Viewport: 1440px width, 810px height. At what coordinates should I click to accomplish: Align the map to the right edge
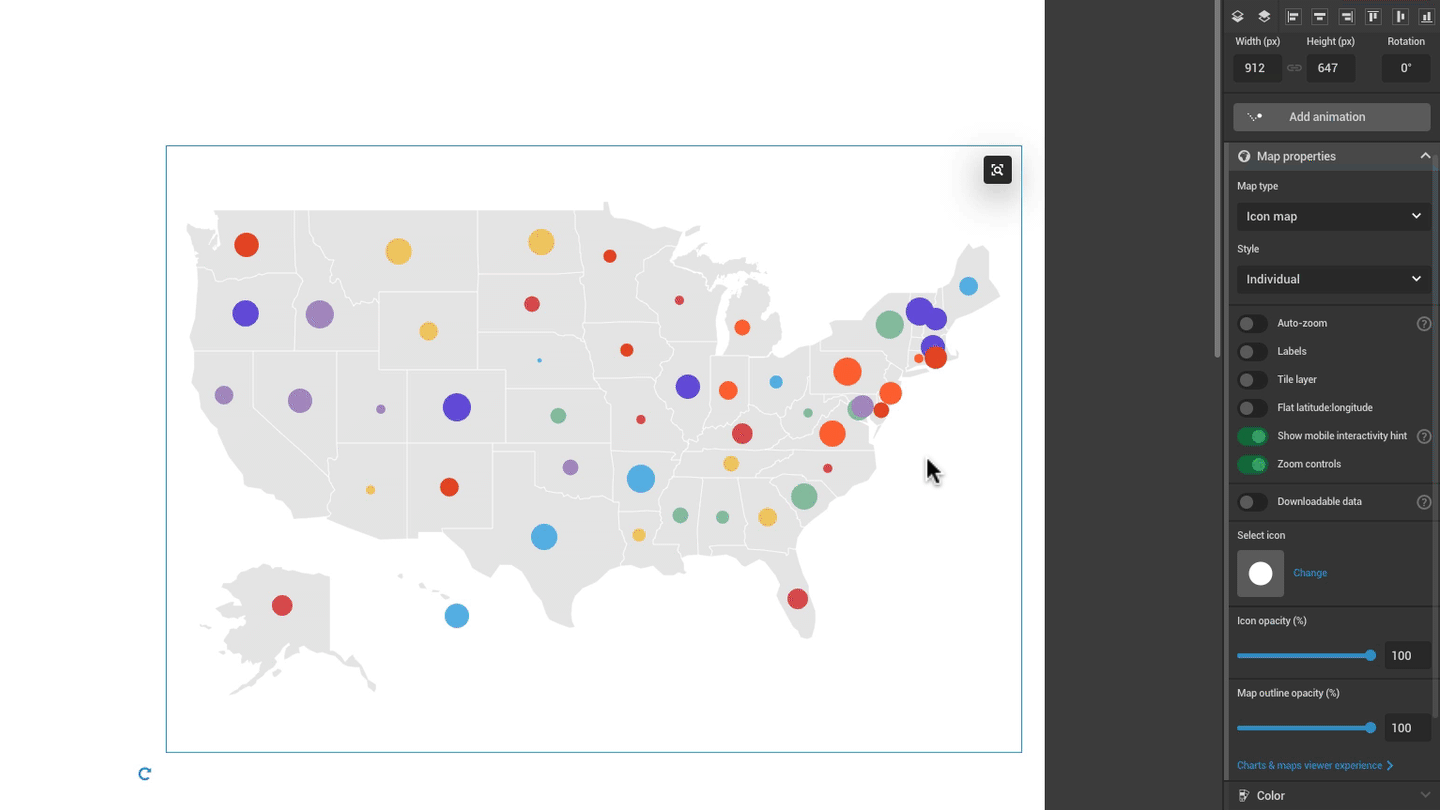click(1347, 16)
